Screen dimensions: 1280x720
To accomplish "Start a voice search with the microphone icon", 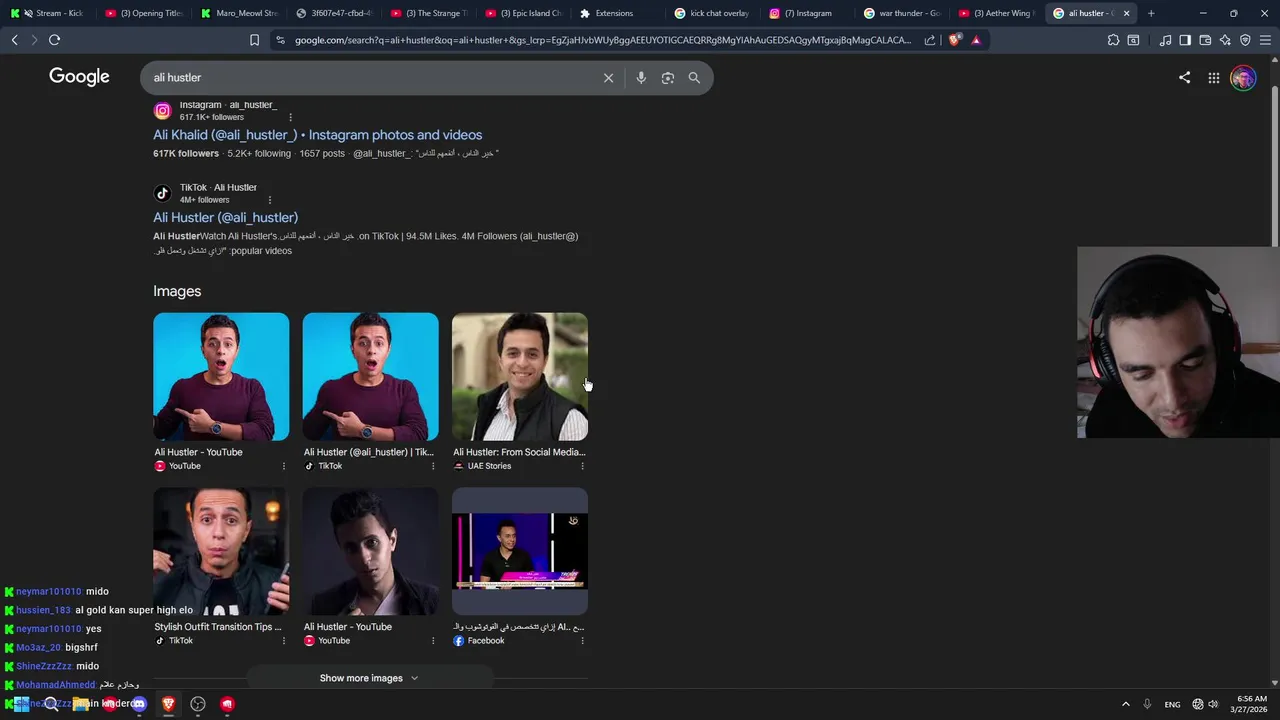I will (641, 78).
